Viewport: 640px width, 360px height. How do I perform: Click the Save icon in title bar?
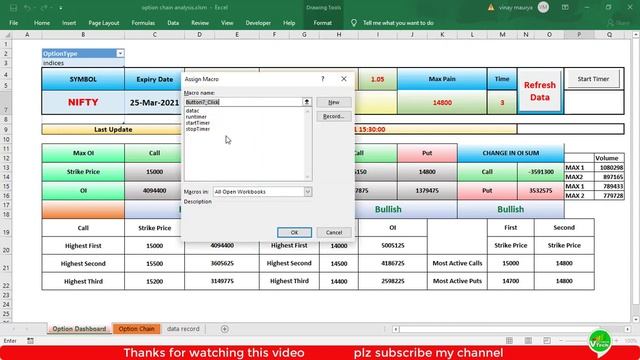click(x=13, y=8)
